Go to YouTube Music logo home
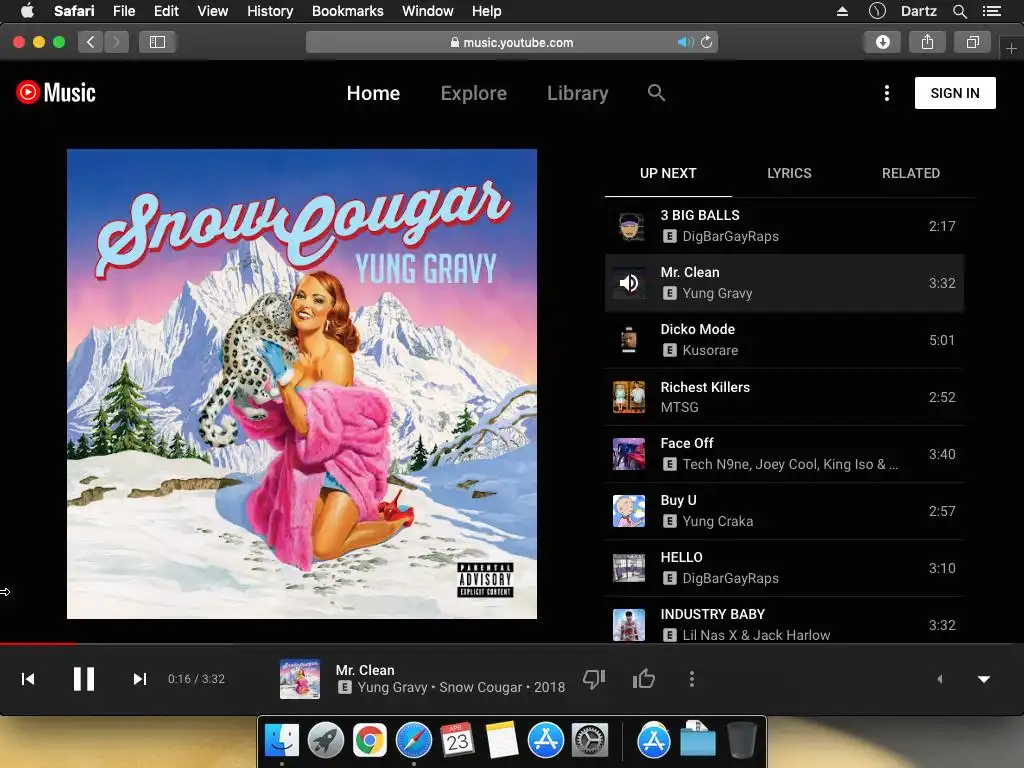The image size is (1024, 768). [x=56, y=93]
